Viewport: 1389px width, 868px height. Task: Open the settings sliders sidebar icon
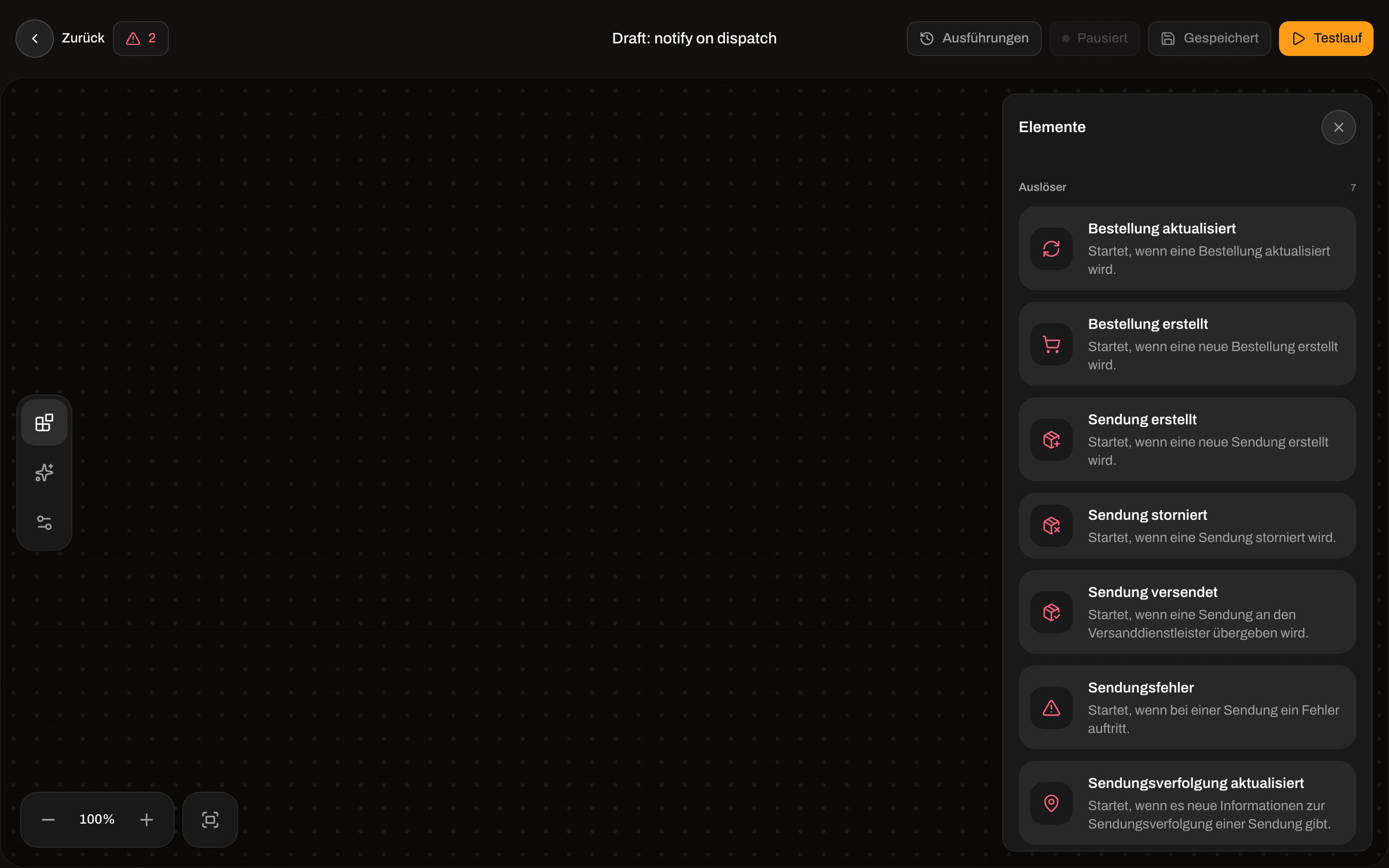pyautogui.click(x=44, y=522)
